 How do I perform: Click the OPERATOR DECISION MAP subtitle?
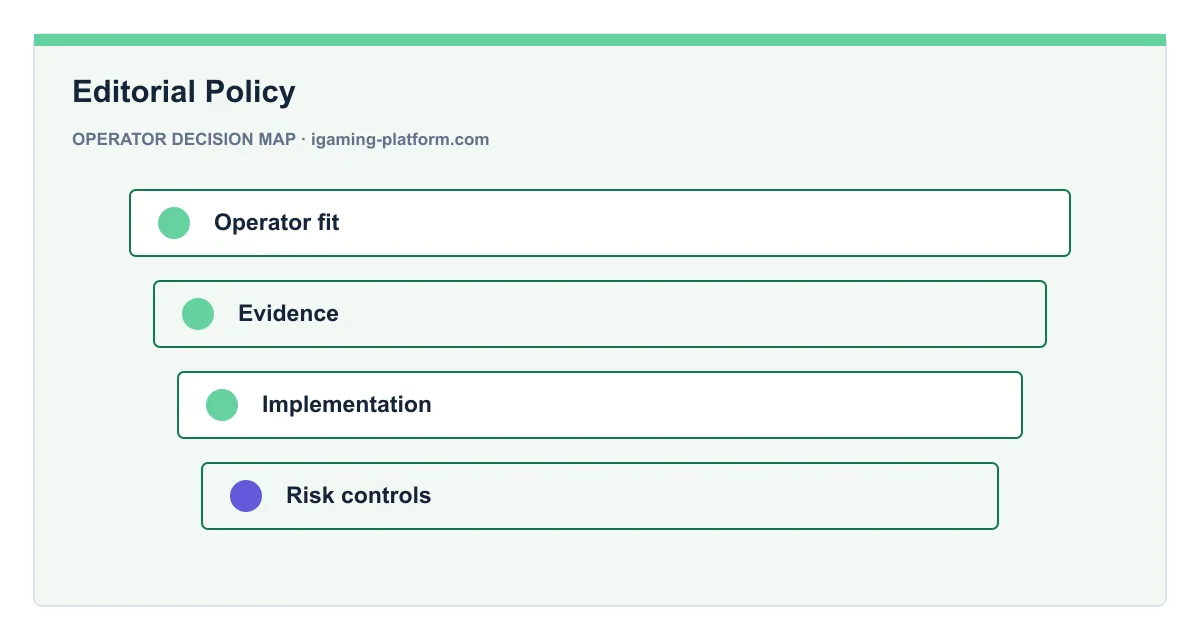pos(184,140)
